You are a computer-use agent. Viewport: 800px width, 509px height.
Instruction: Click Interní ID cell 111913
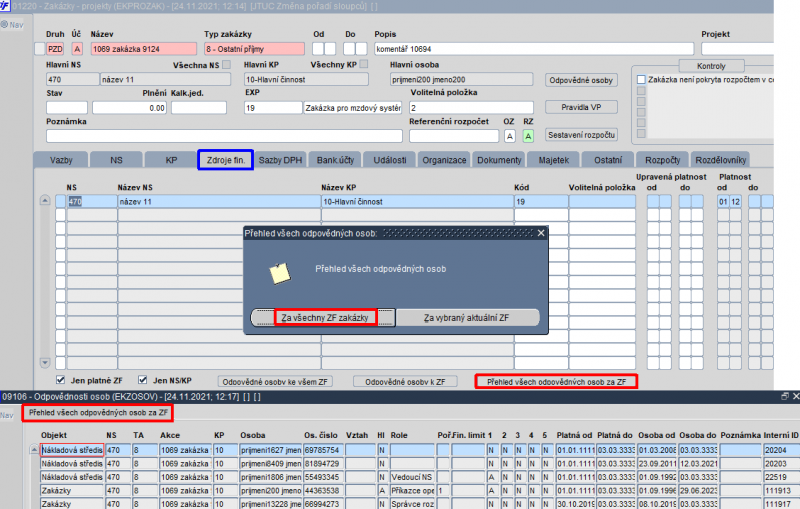coord(781,490)
